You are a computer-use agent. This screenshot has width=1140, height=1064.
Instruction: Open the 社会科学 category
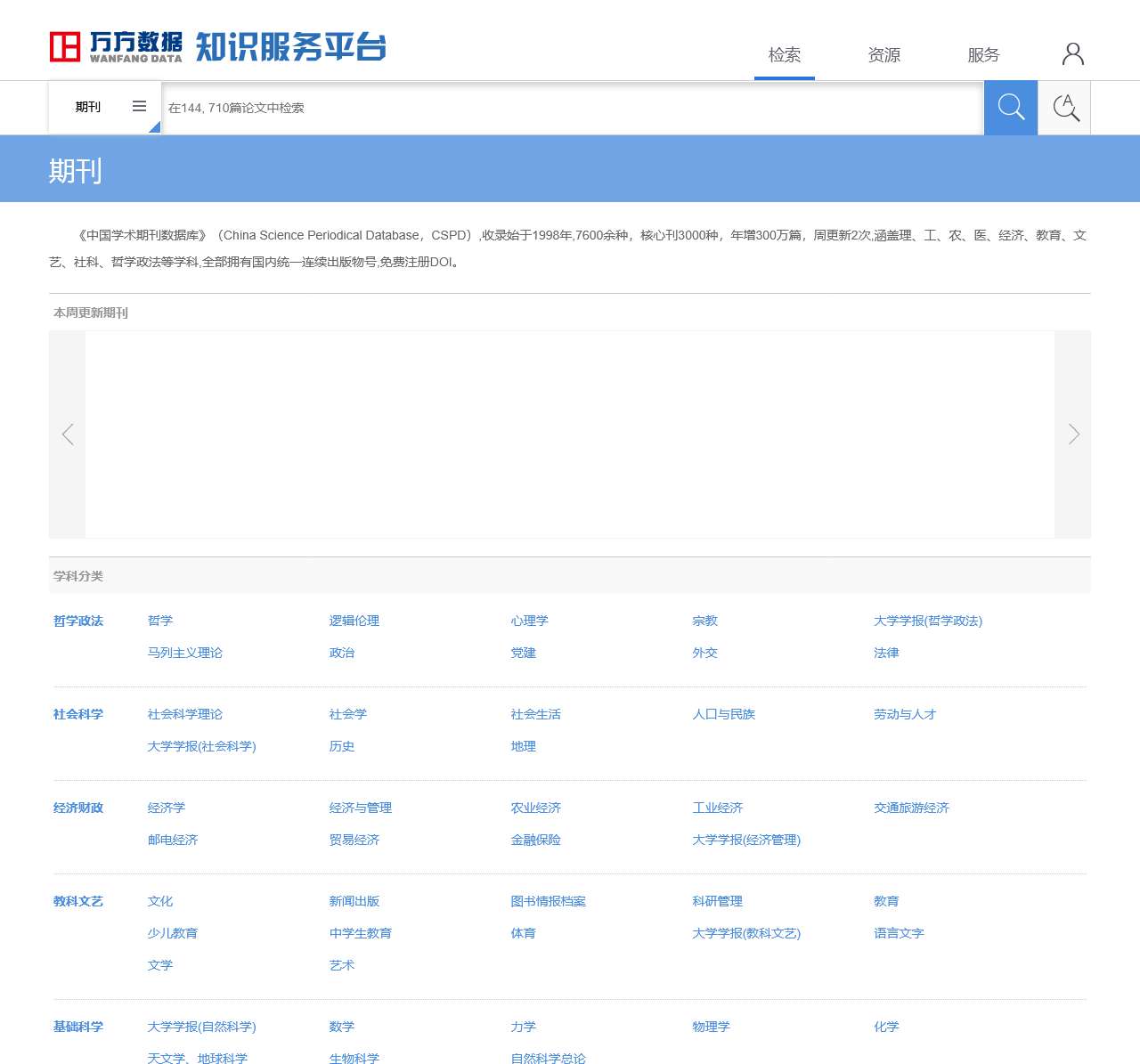78,715
